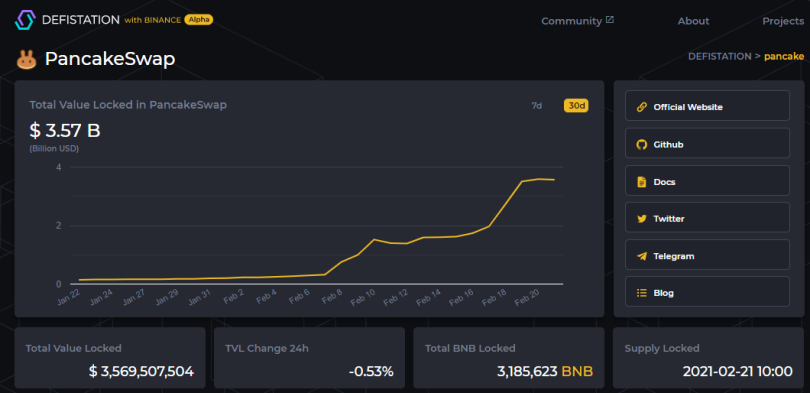Open the Projects menu item
The width and height of the screenshot is (810, 393).
point(783,21)
